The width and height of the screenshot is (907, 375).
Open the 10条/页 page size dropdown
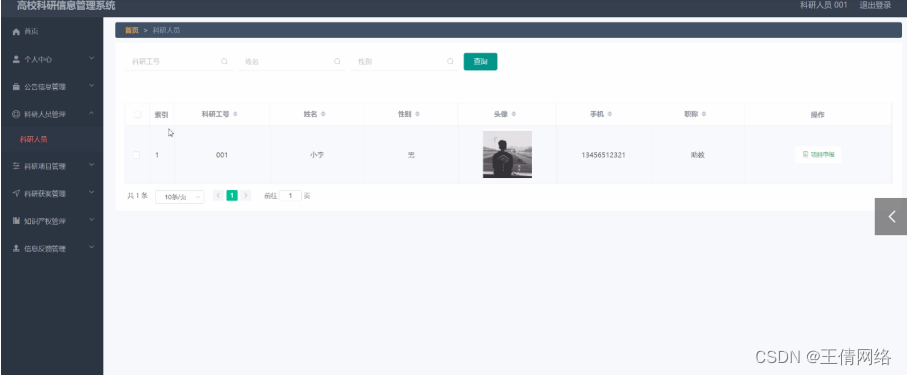[179, 197]
